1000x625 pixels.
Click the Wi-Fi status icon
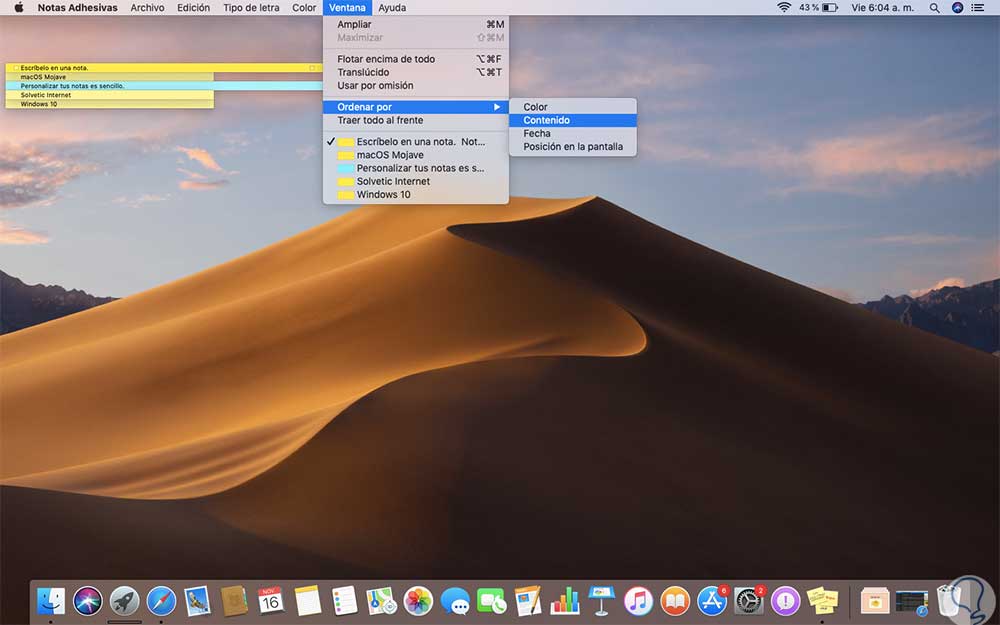[784, 8]
